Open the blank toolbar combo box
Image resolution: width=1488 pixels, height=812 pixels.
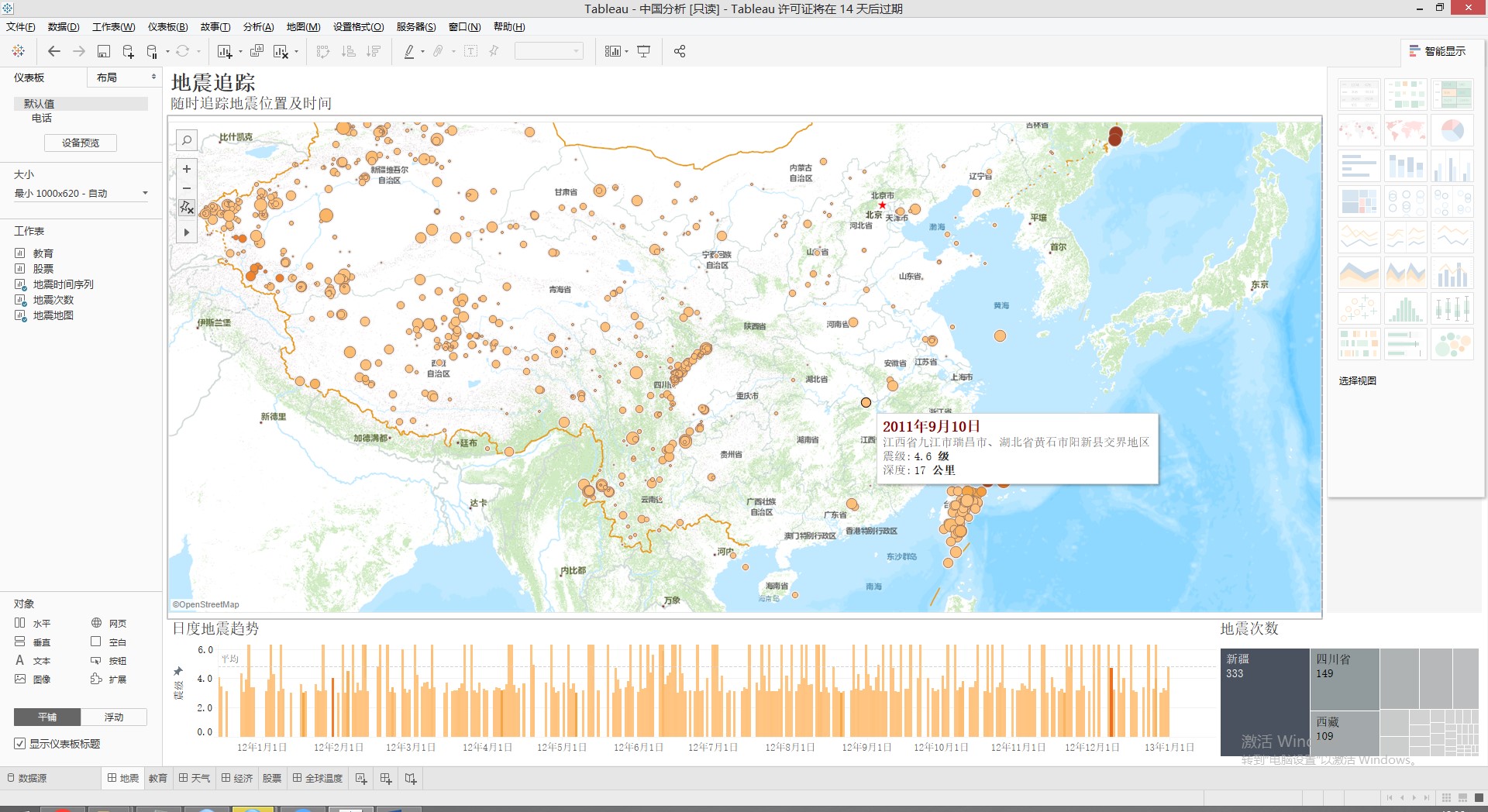(549, 51)
